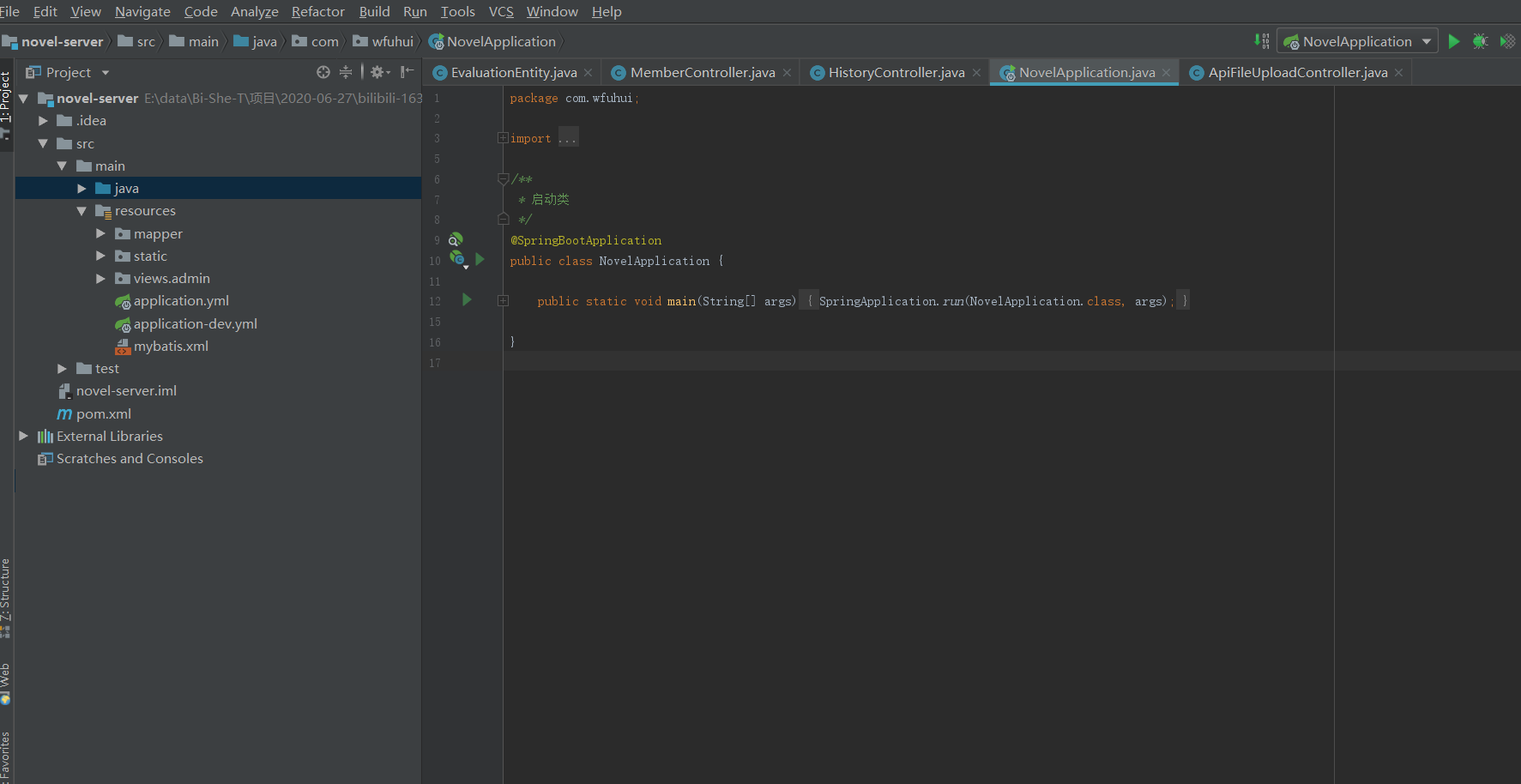Run NovelApplication with coverage
Image resolution: width=1521 pixels, height=784 pixels.
click(1507, 41)
